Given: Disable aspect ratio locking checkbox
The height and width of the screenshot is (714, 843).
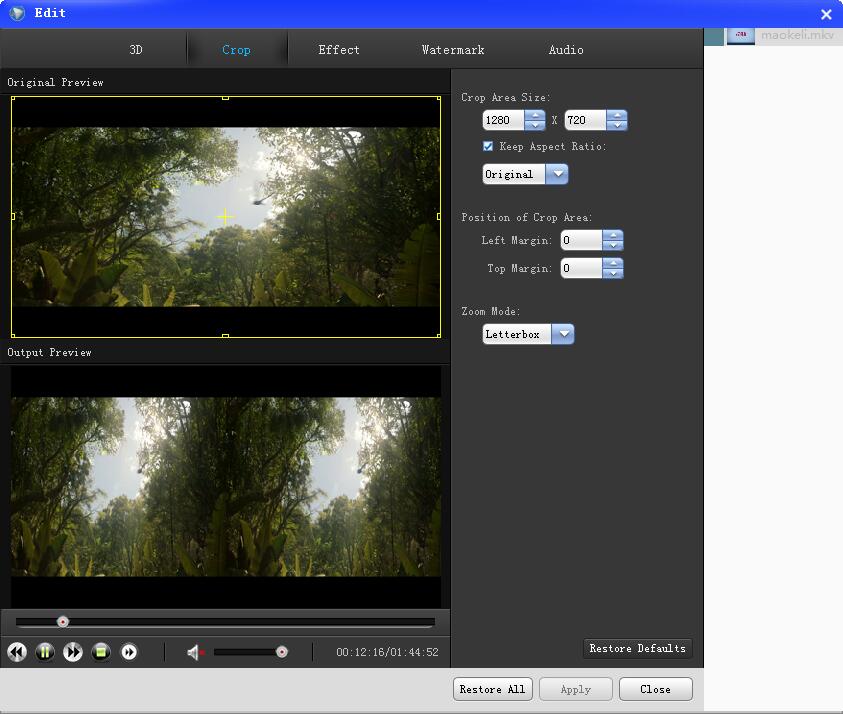Looking at the screenshot, I should [488, 146].
